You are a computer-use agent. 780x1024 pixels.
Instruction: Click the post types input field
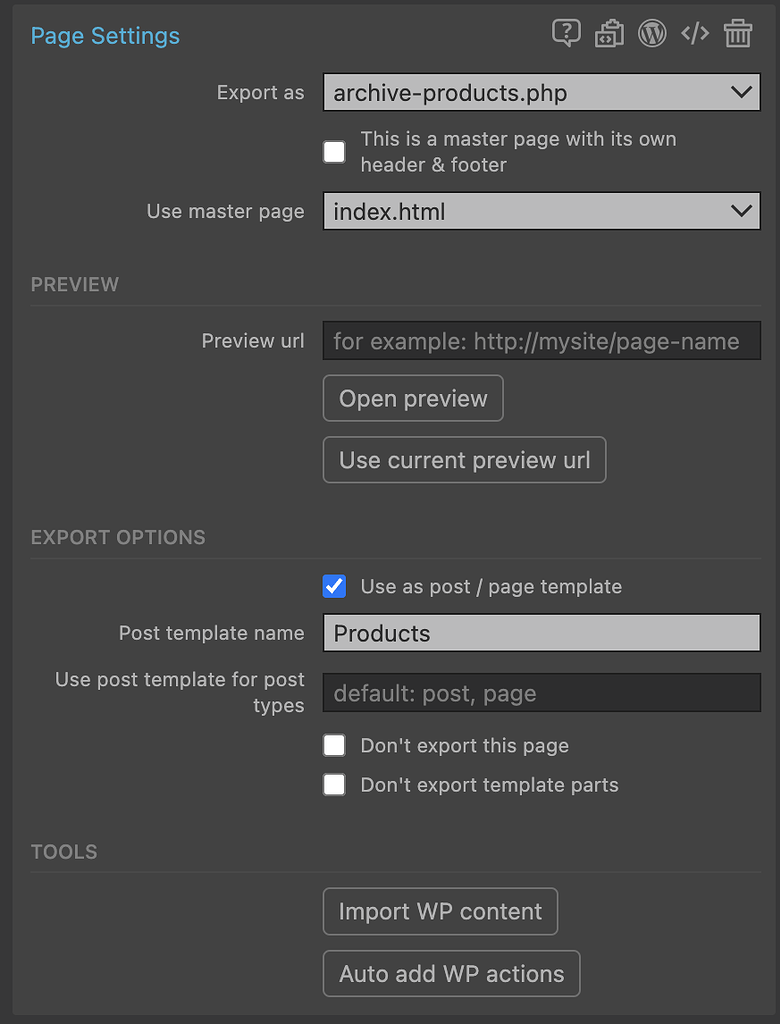click(541, 693)
